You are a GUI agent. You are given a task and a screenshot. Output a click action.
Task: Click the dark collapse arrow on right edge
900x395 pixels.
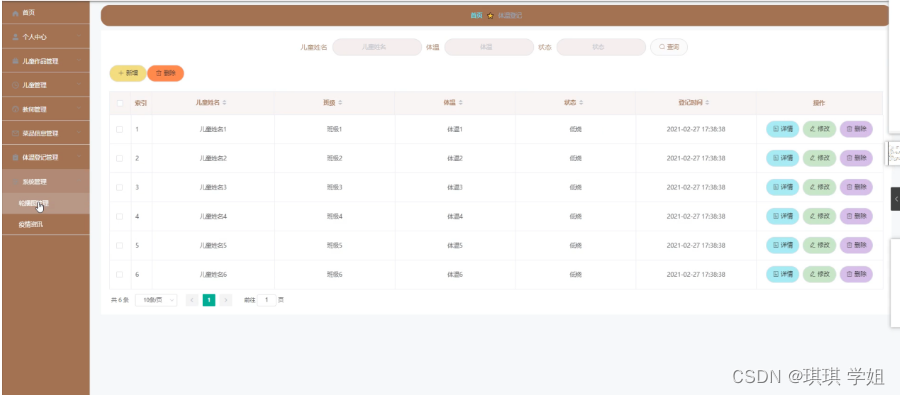[895, 199]
